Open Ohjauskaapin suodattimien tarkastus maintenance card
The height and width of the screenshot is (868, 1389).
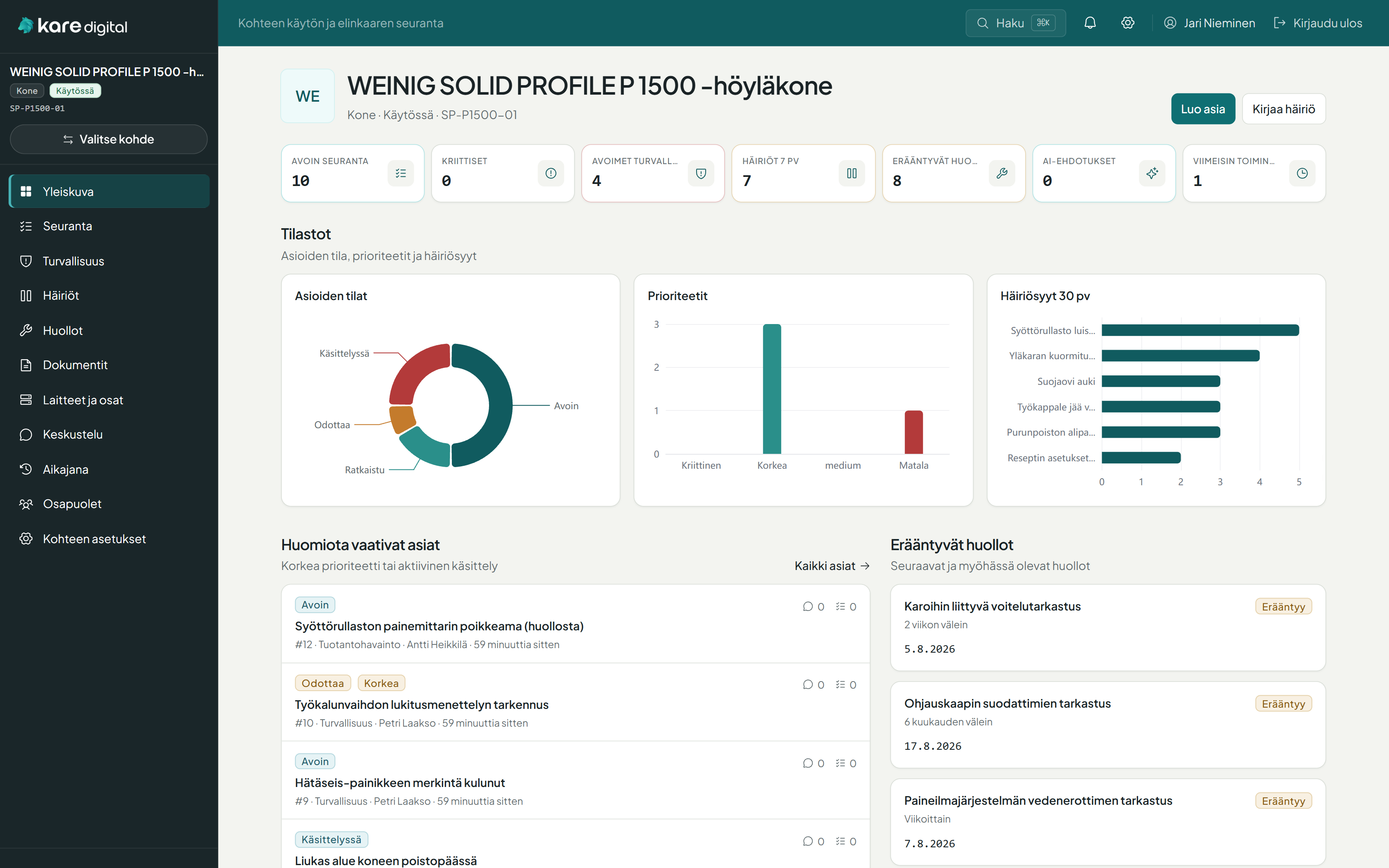(x=1108, y=725)
